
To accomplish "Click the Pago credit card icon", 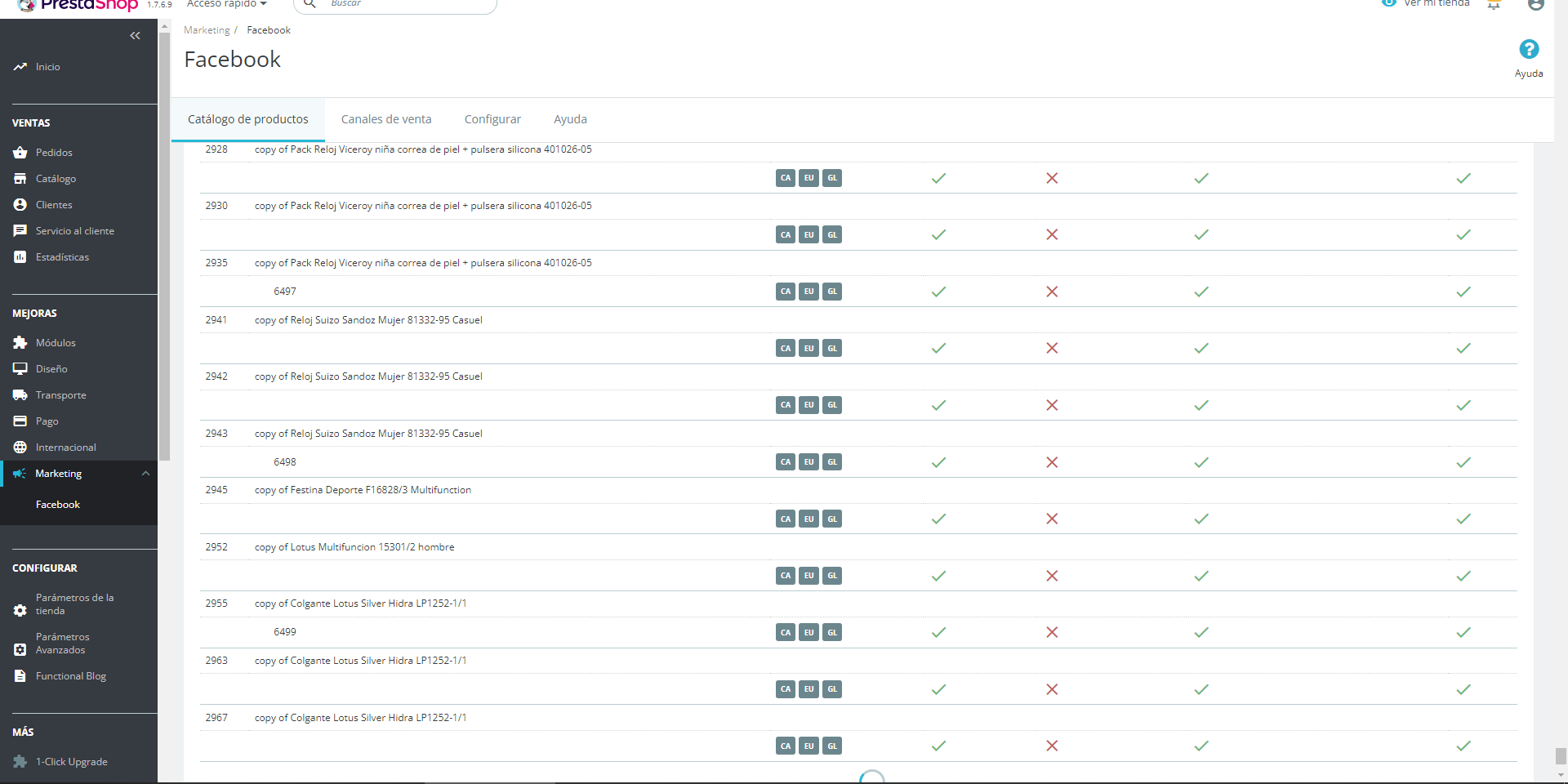I will click(20, 421).
